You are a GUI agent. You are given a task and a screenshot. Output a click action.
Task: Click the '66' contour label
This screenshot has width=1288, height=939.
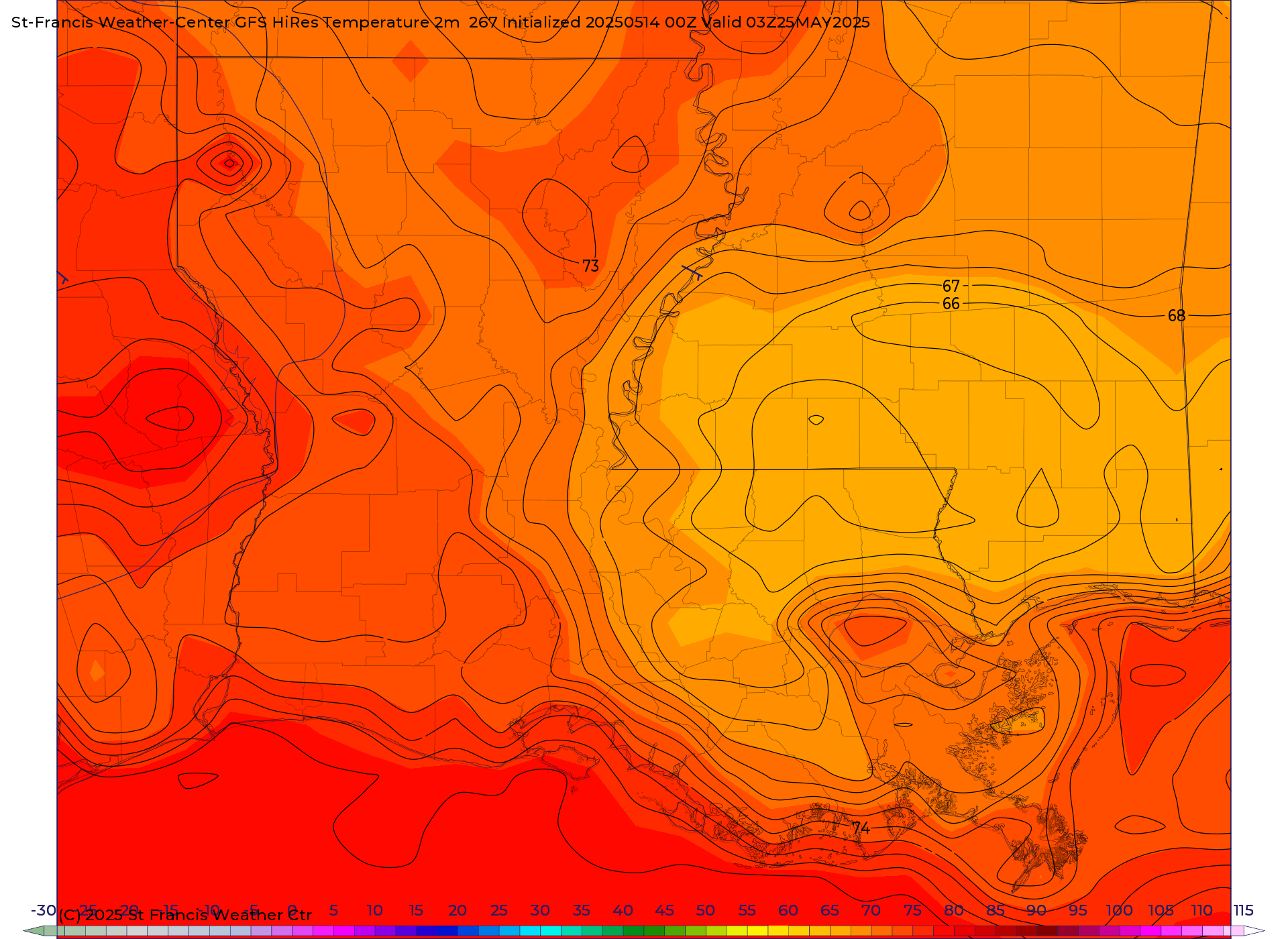point(951,304)
